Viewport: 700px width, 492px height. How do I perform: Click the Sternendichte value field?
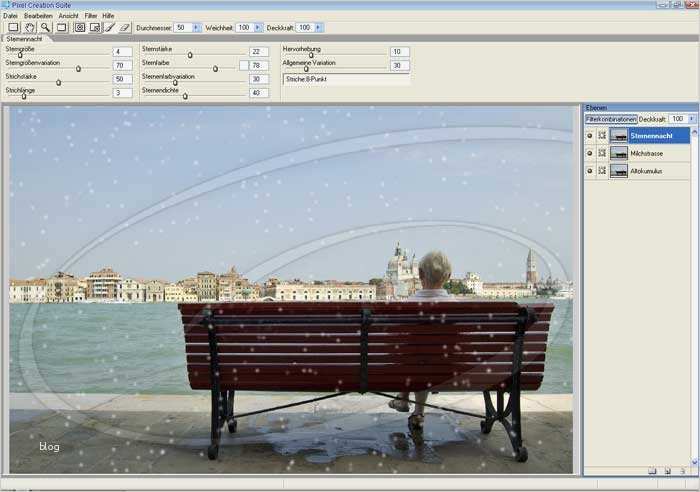259,93
